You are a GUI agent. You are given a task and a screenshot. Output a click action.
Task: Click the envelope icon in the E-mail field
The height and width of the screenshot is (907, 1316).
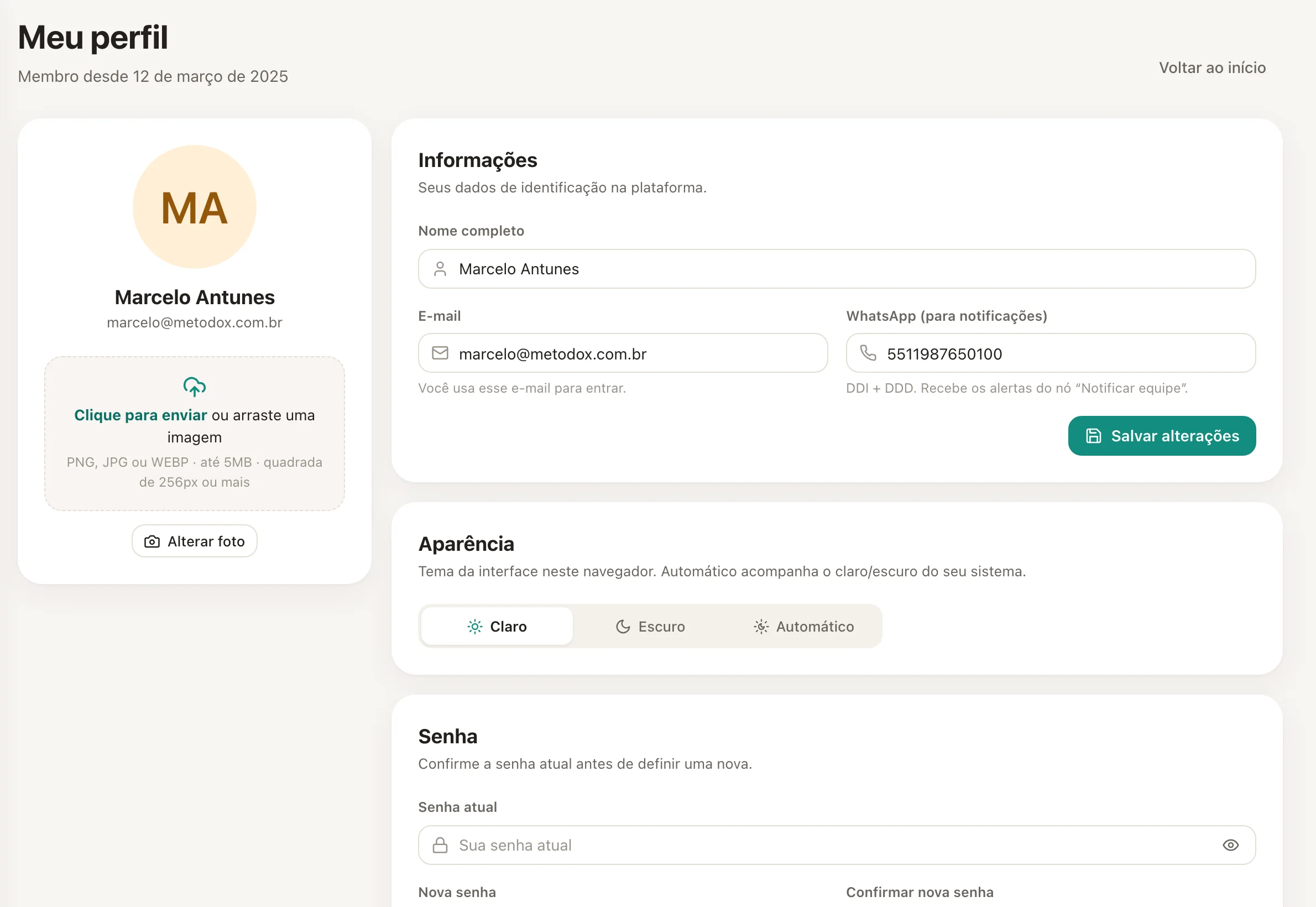tap(440, 353)
